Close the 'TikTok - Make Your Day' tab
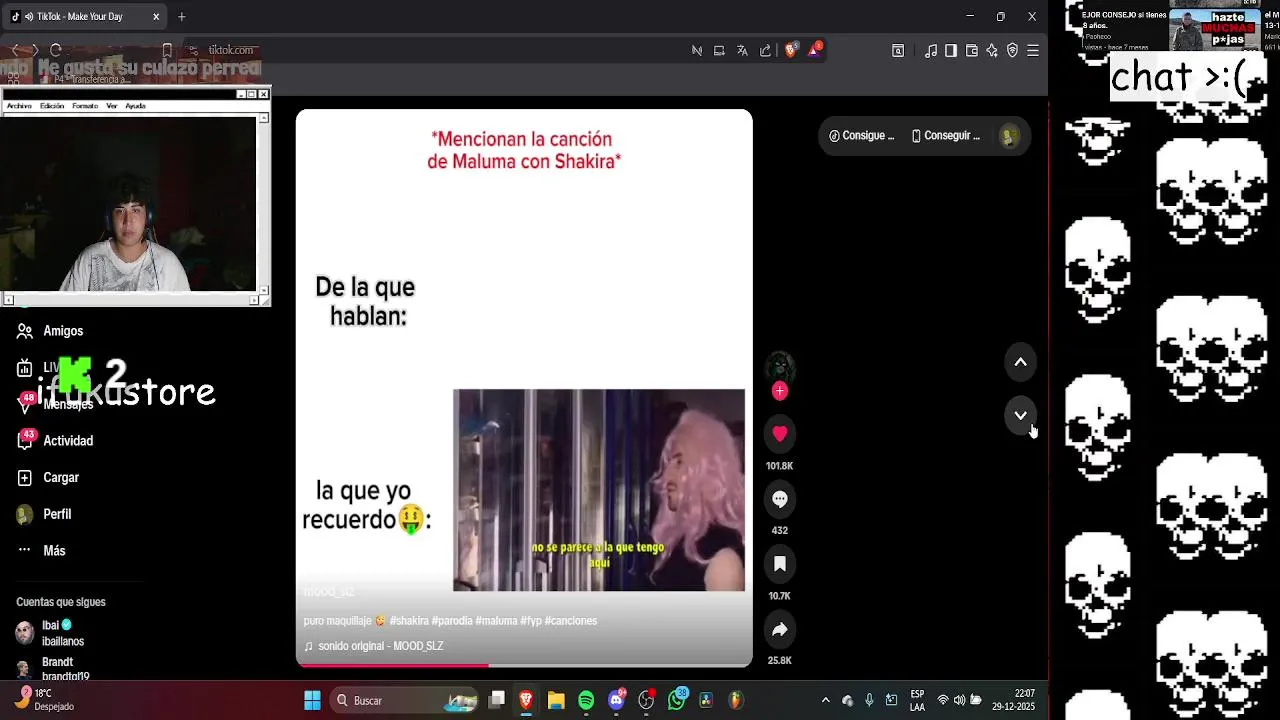The image size is (1280, 720). pyautogui.click(x=156, y=17)
